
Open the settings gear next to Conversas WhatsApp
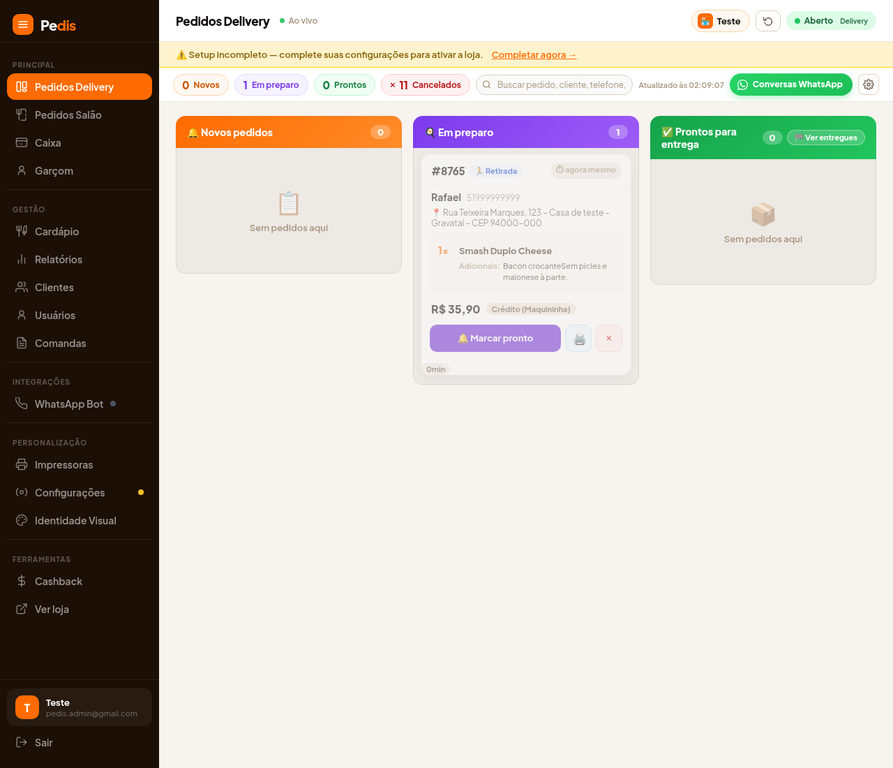[868, 84]
